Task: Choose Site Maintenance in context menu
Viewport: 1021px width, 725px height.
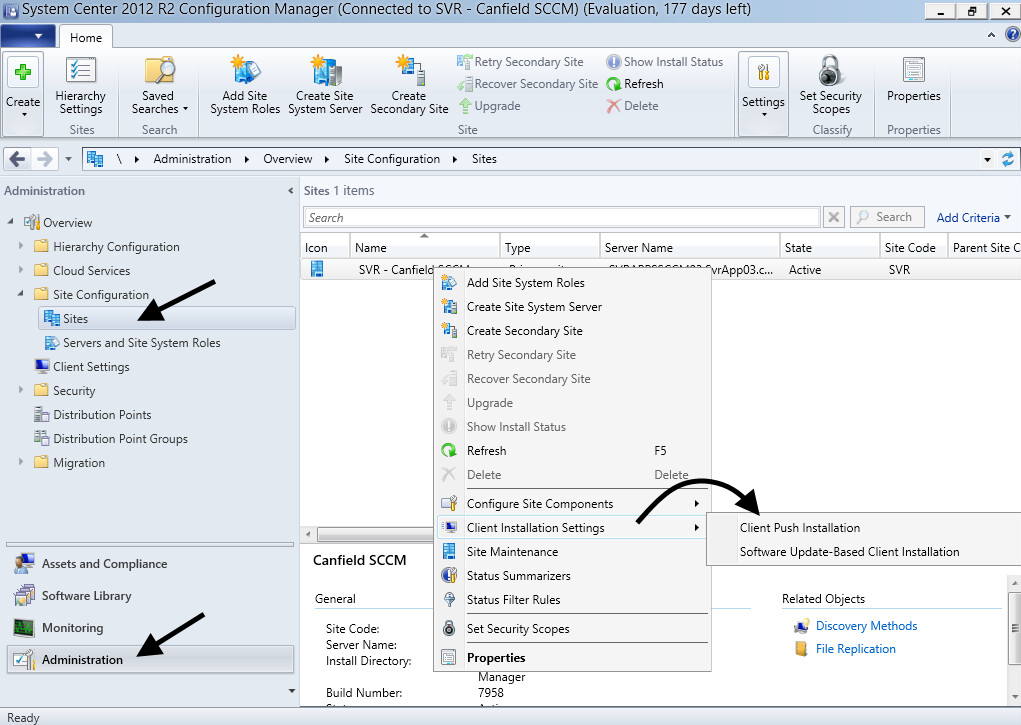Action: coord(512,552)
